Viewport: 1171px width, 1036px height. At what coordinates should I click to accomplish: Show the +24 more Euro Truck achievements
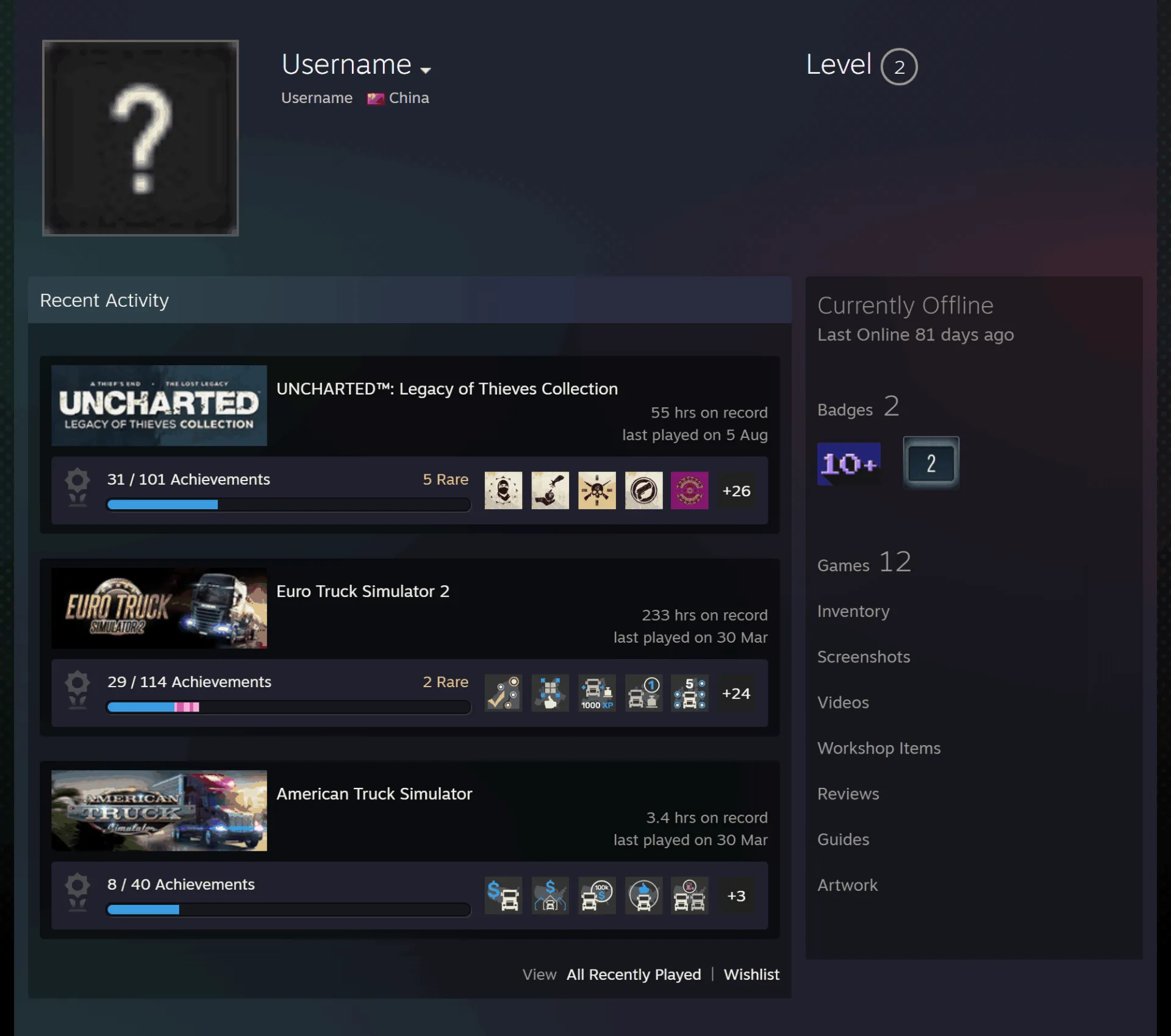(736, 693)
